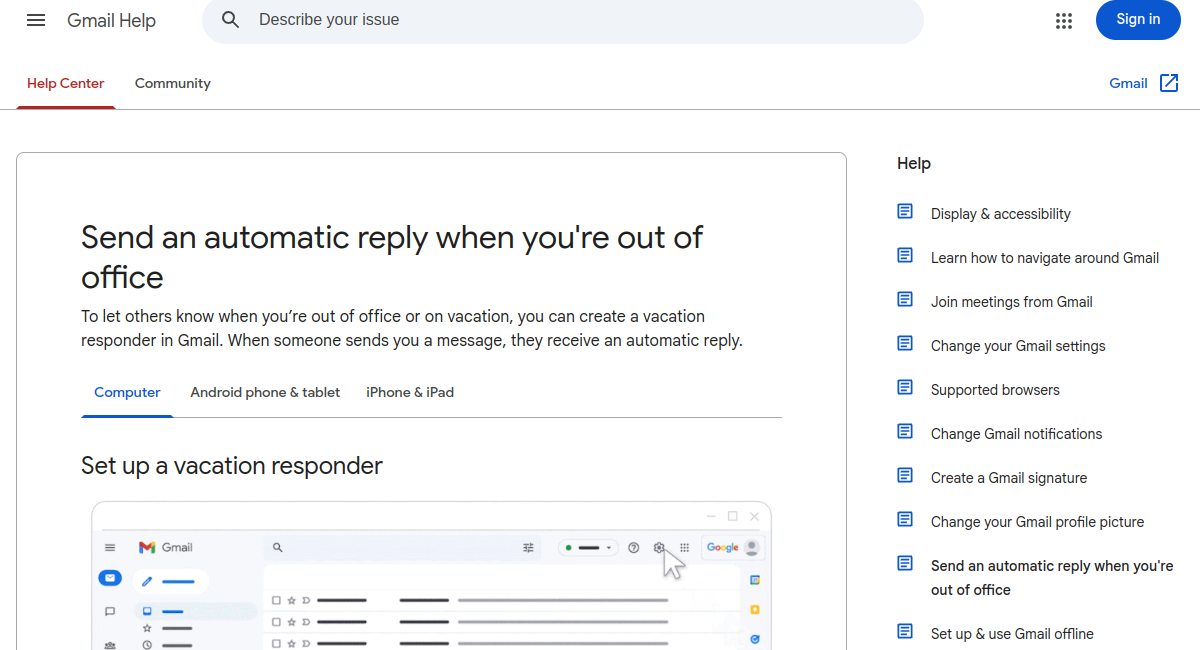Focus the Describe your issue search field
Screen dimensions: 1200x650
(x=563, y=20)
